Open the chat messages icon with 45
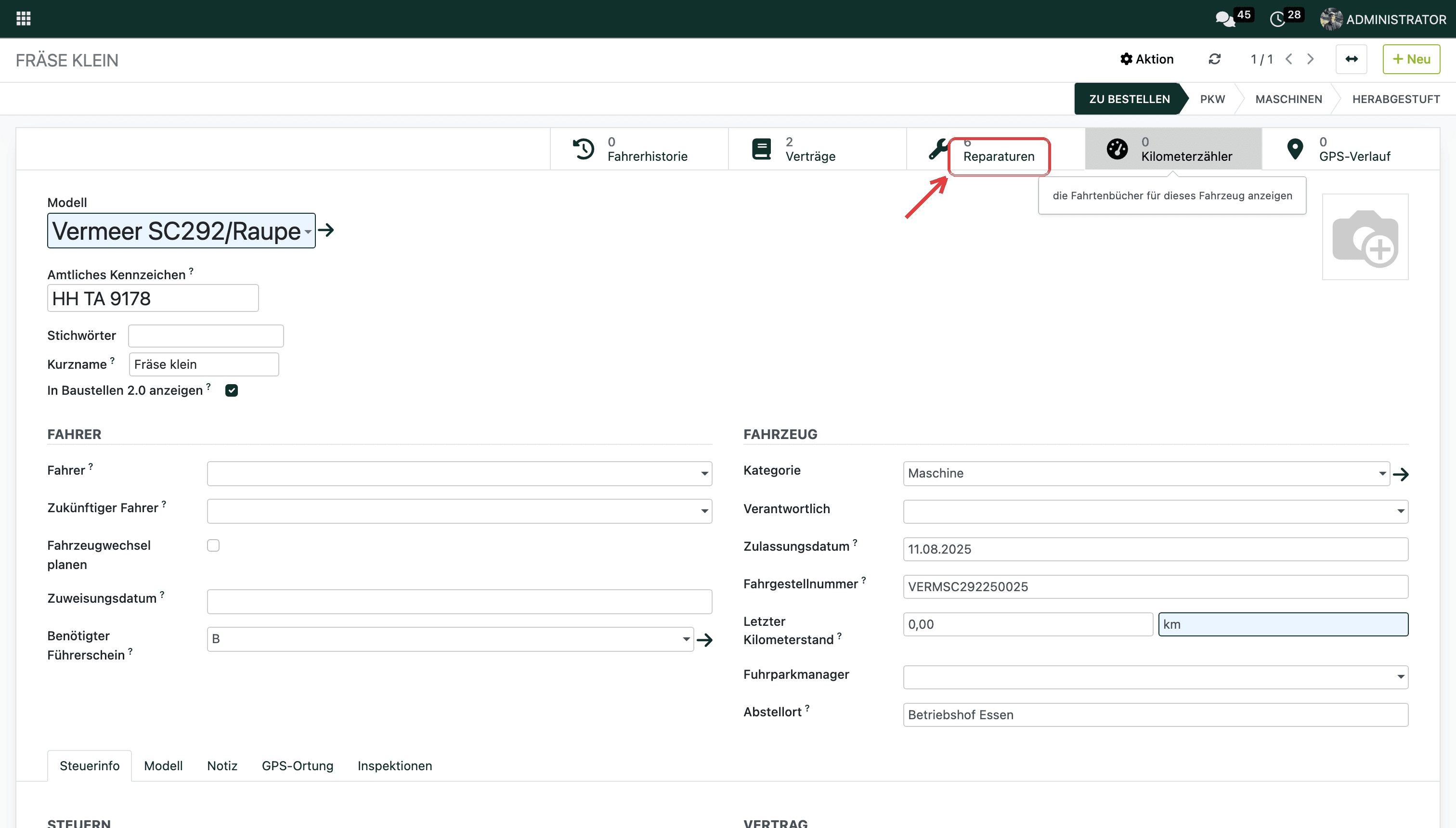Image resolution: width=1456 pixels, height=828 pixels. point(1224,19)
